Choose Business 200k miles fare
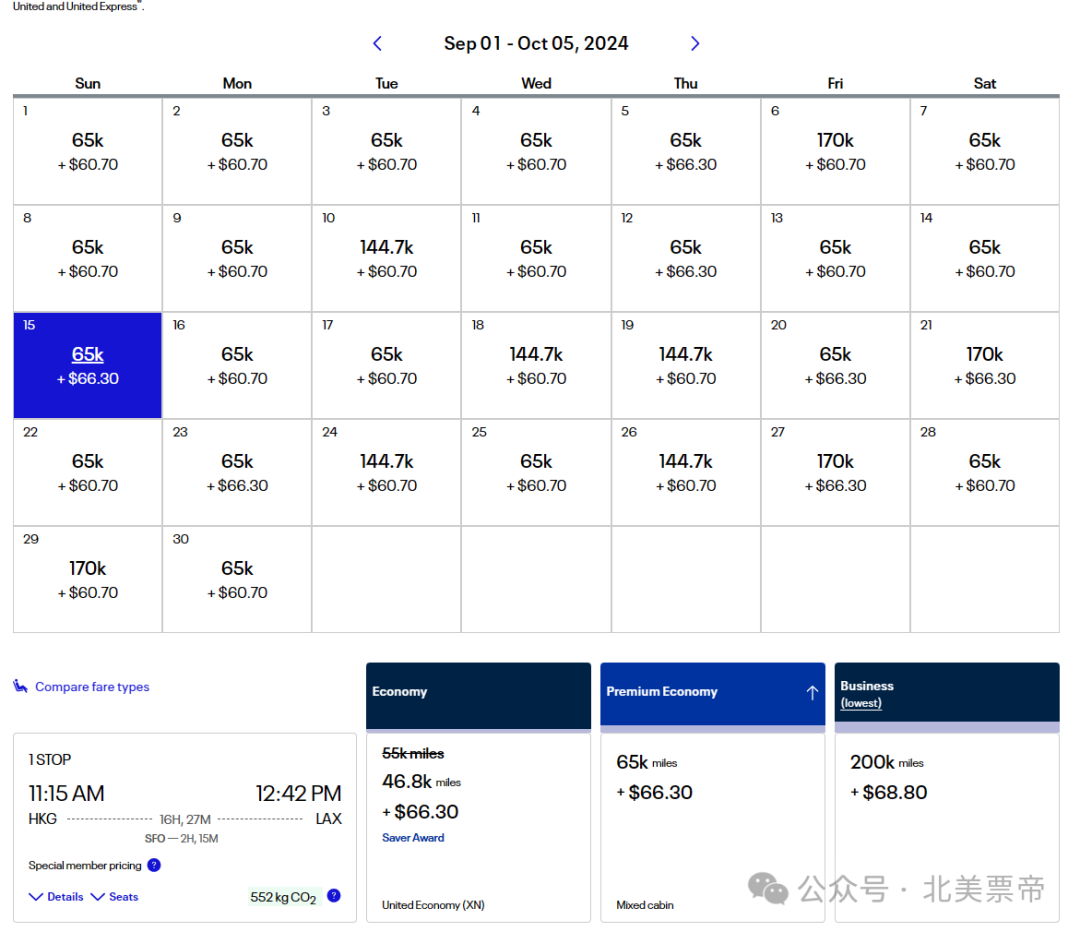Screen dimensions: 1080x932 [x=947, y=827]
